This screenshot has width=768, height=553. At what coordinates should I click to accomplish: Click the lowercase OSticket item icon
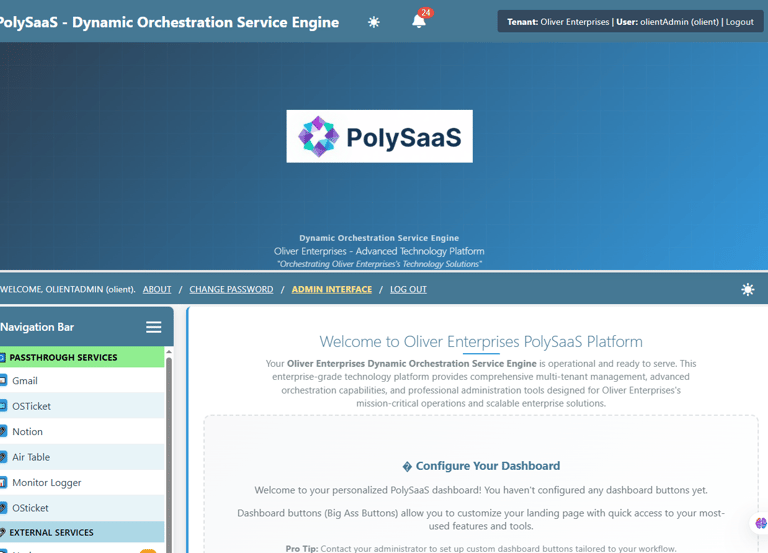coord(3,507)
